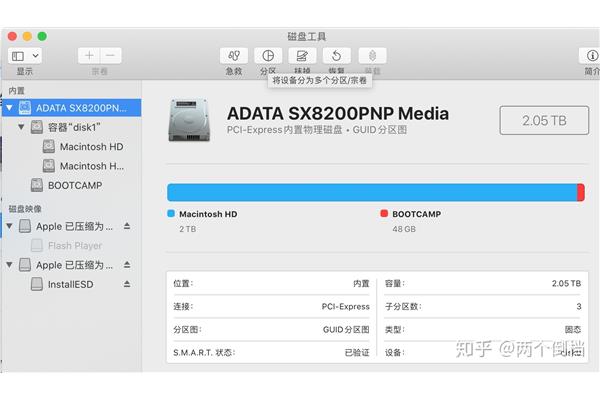Click the Mount (装载) toolbar icon

tap(372, 56)
